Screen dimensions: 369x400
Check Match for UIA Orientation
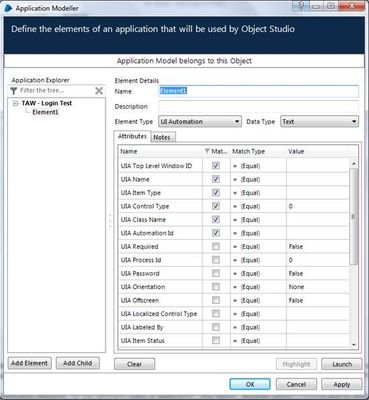(216, 287)
